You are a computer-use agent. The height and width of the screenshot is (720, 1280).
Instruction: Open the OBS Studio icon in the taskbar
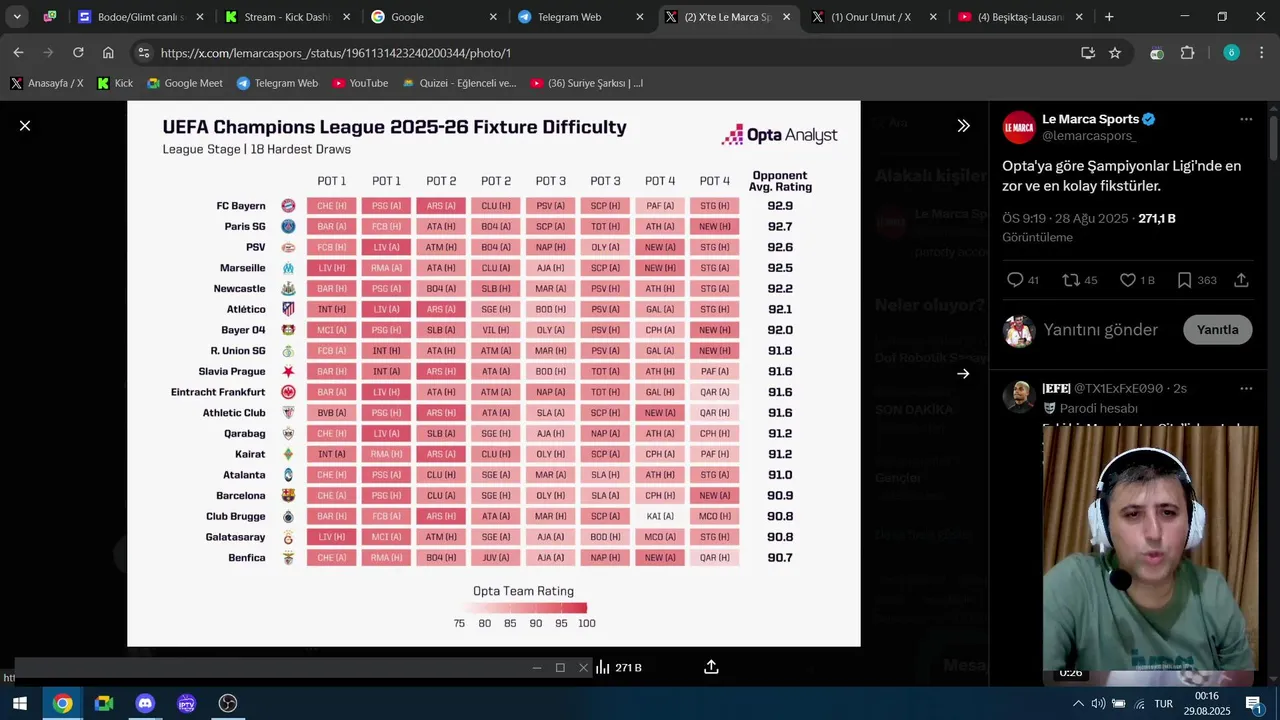click(x=228, y=703)
